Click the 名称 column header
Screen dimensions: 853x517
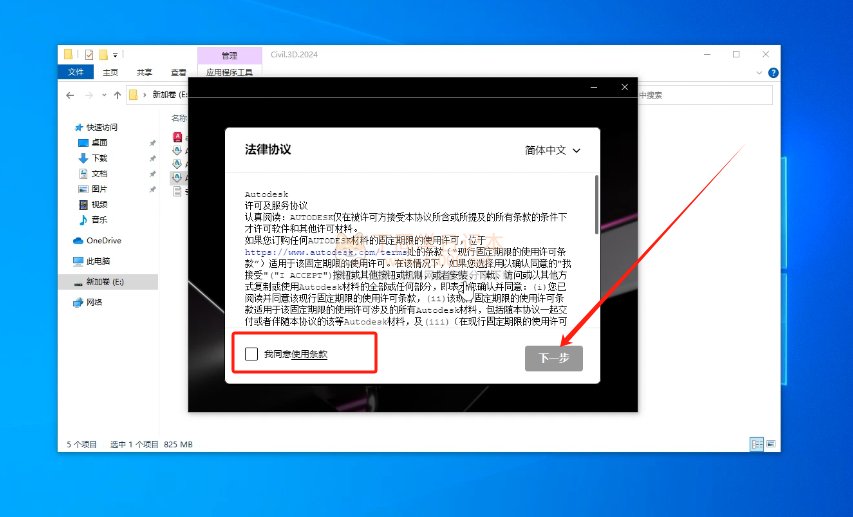179,118
